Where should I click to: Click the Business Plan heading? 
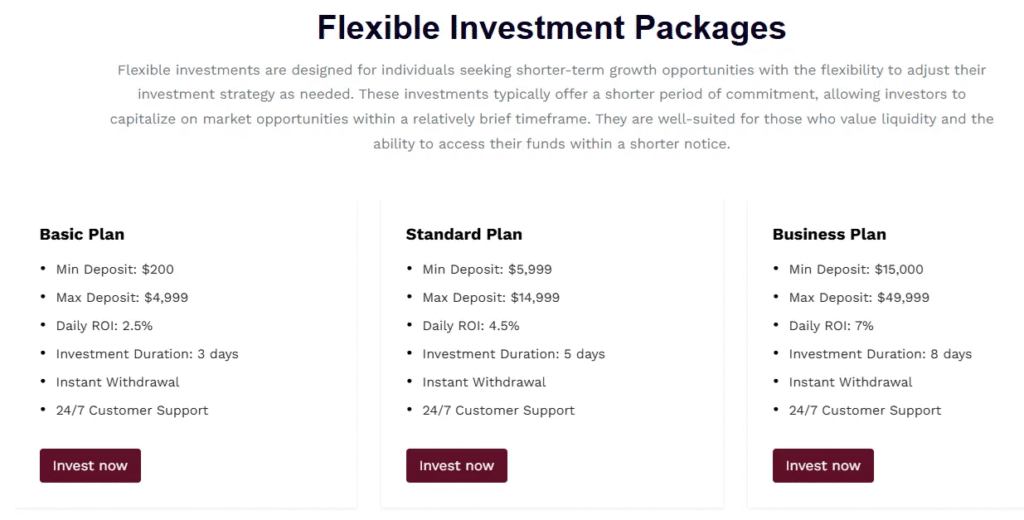click(829, 234)
